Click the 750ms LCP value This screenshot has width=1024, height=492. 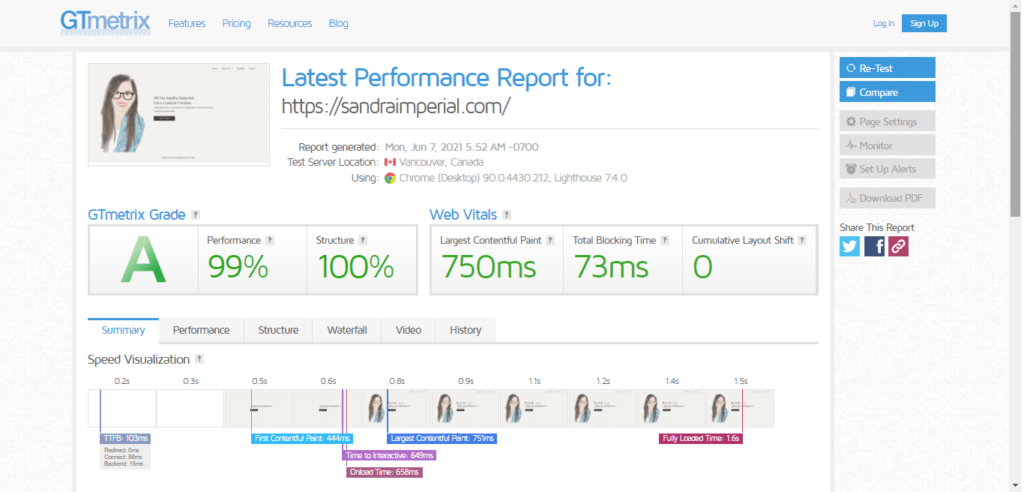pos(488,267)
